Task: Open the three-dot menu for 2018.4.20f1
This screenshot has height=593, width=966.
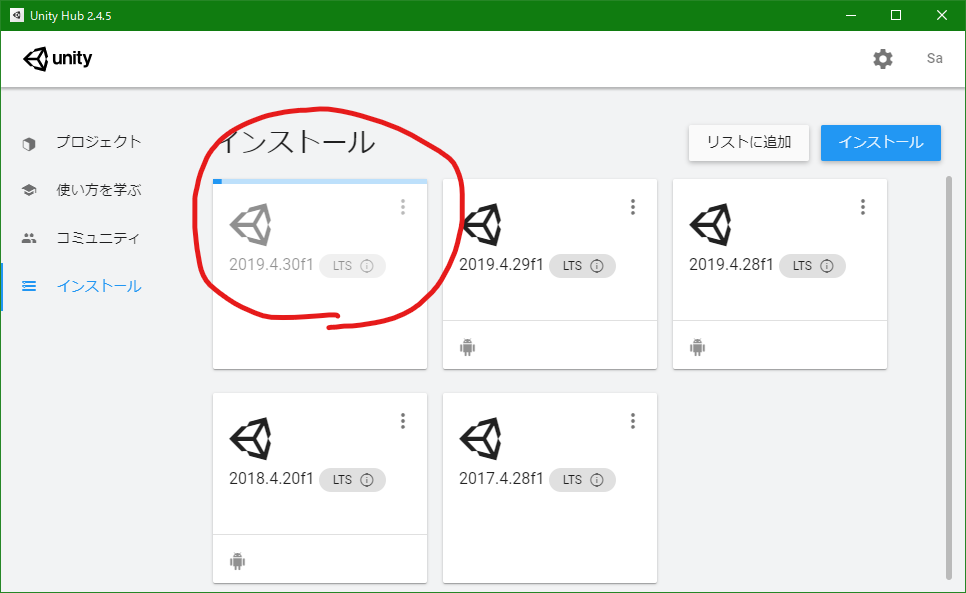Action: 403,421
